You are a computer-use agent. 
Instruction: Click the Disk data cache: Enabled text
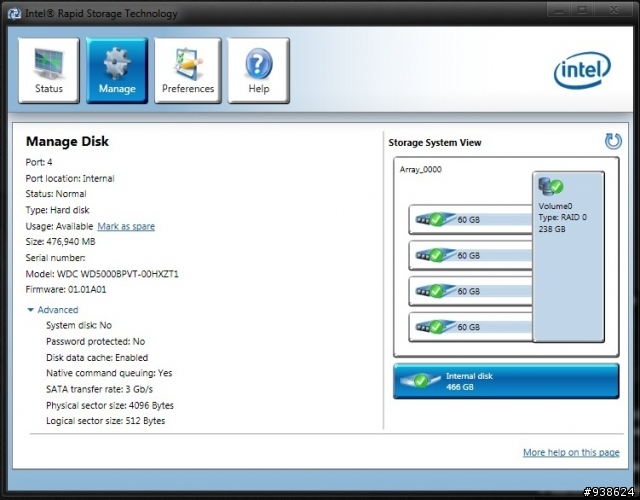tap(97, 358)
